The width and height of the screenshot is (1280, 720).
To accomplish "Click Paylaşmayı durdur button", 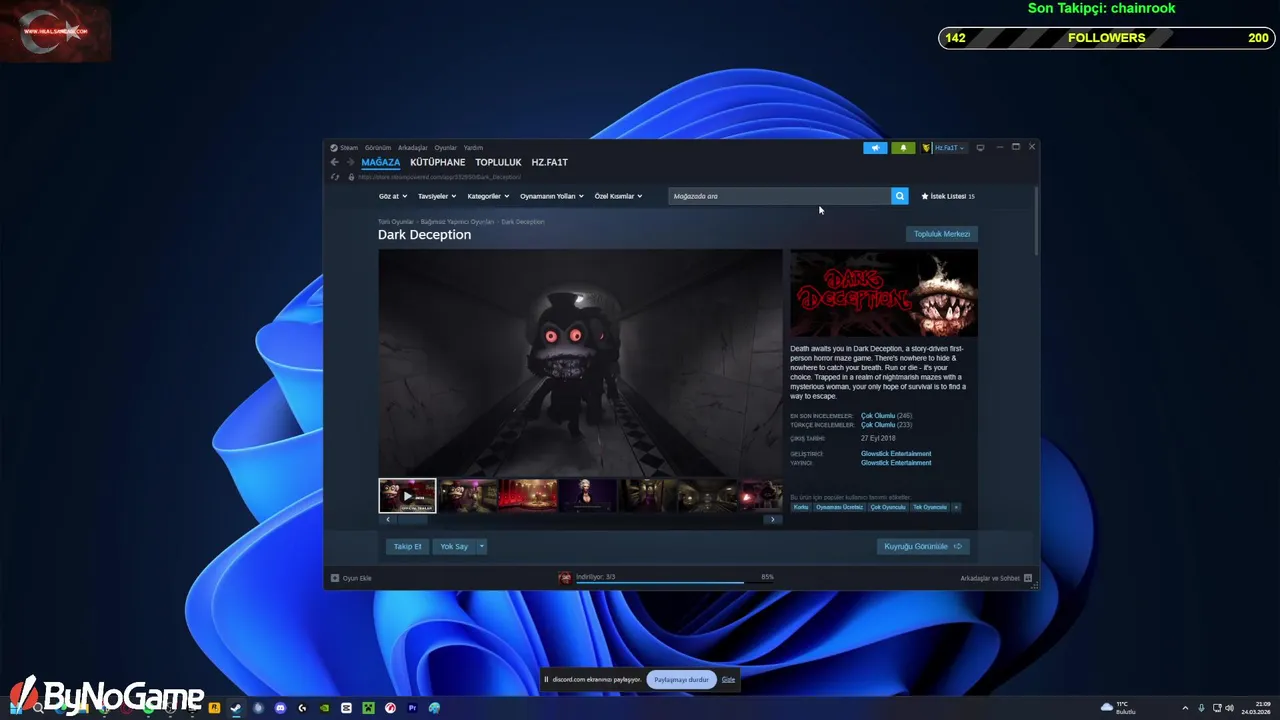I will [x=682, y=679].
